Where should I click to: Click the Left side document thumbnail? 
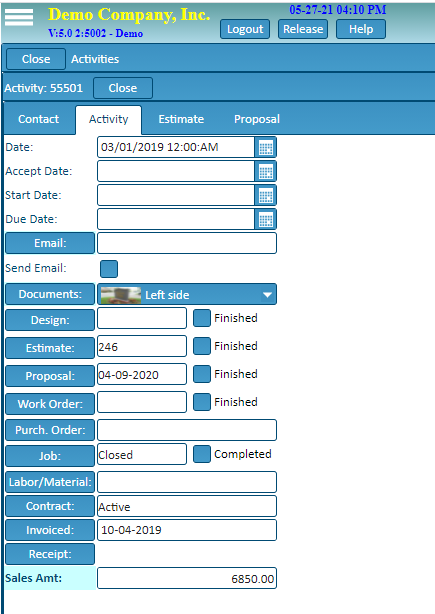(x=121, y=295)
